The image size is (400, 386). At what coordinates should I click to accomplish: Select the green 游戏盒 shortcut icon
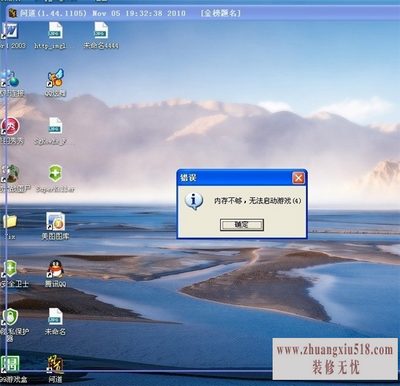tap(10, 364)
